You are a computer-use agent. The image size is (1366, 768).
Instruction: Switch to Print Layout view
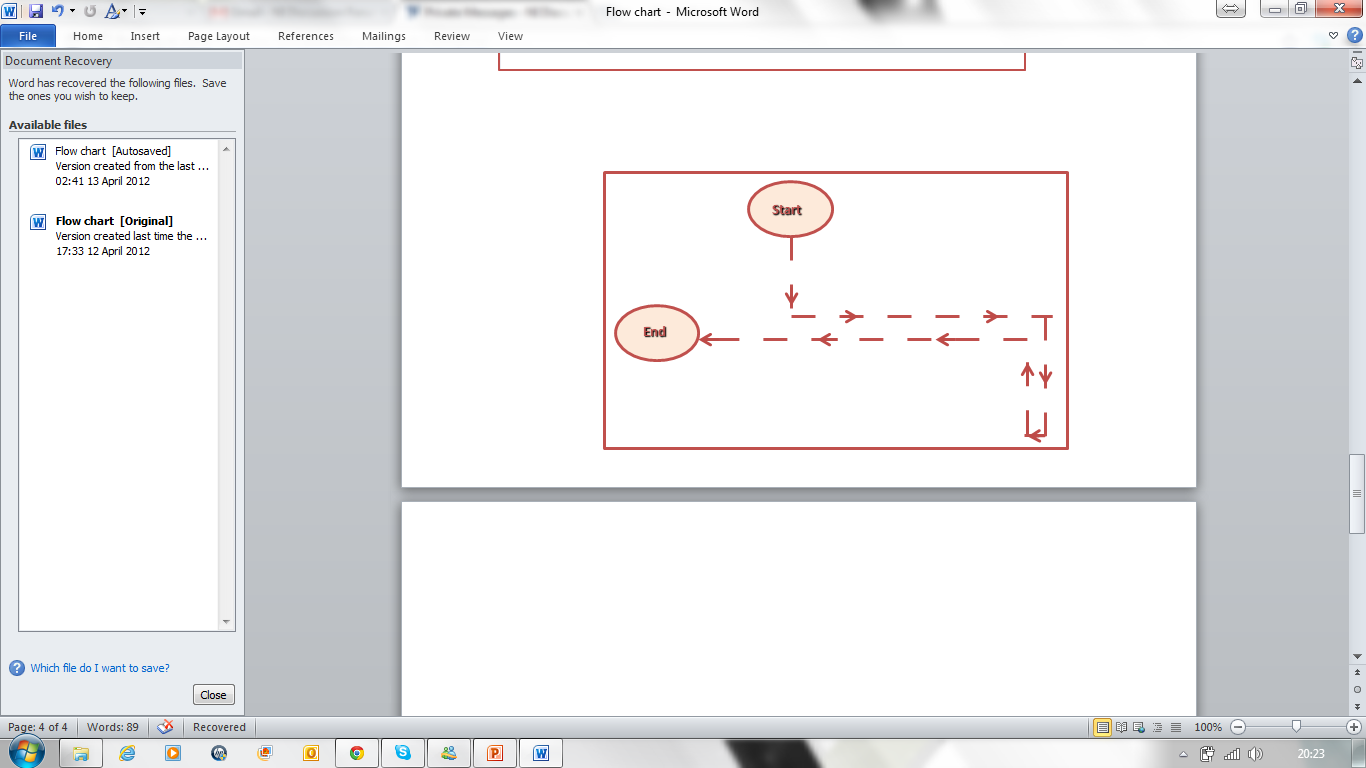point(1103,727)
